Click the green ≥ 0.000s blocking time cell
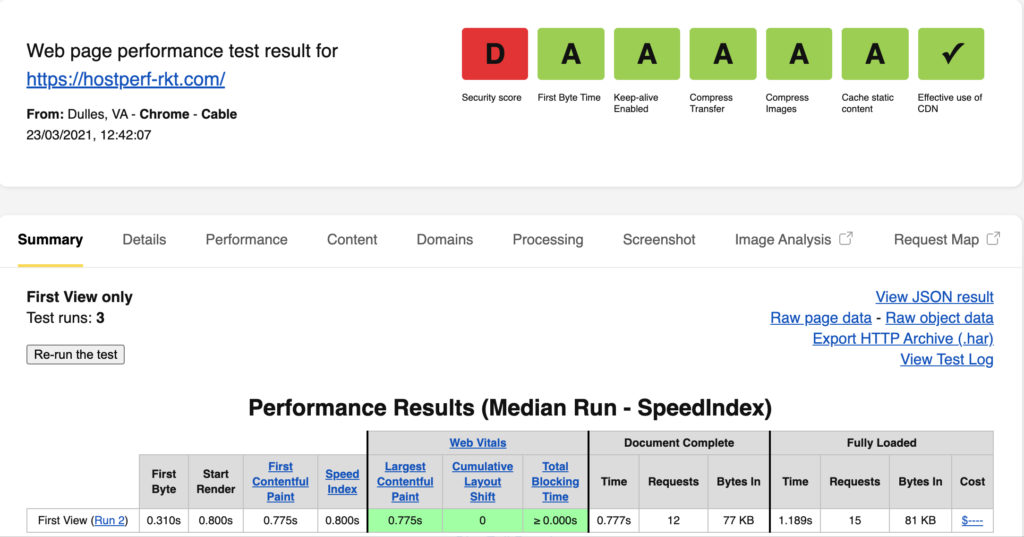The image size is (1024, 537). 555,520
